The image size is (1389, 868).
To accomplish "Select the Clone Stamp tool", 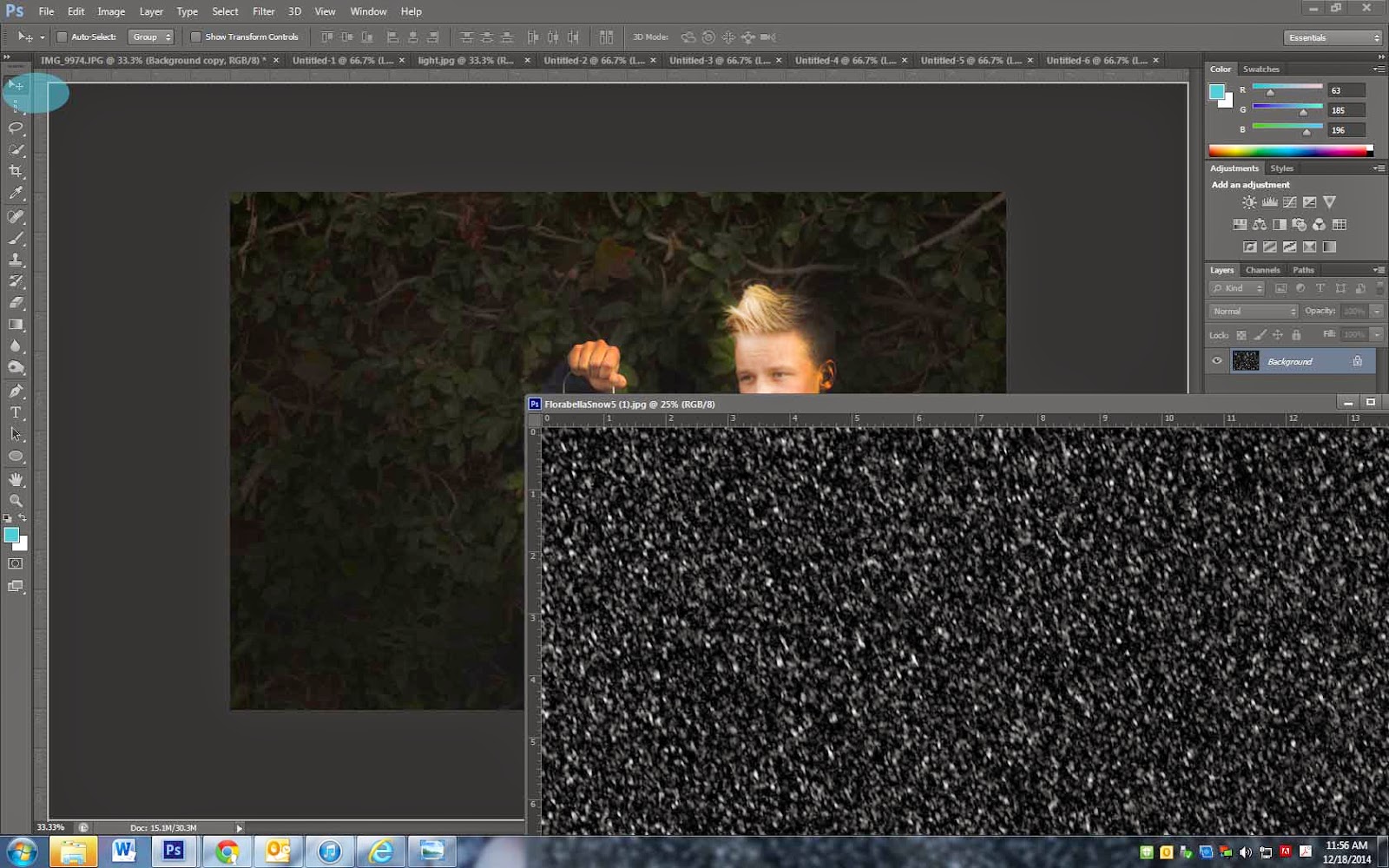I will click(x=16, y=260).
